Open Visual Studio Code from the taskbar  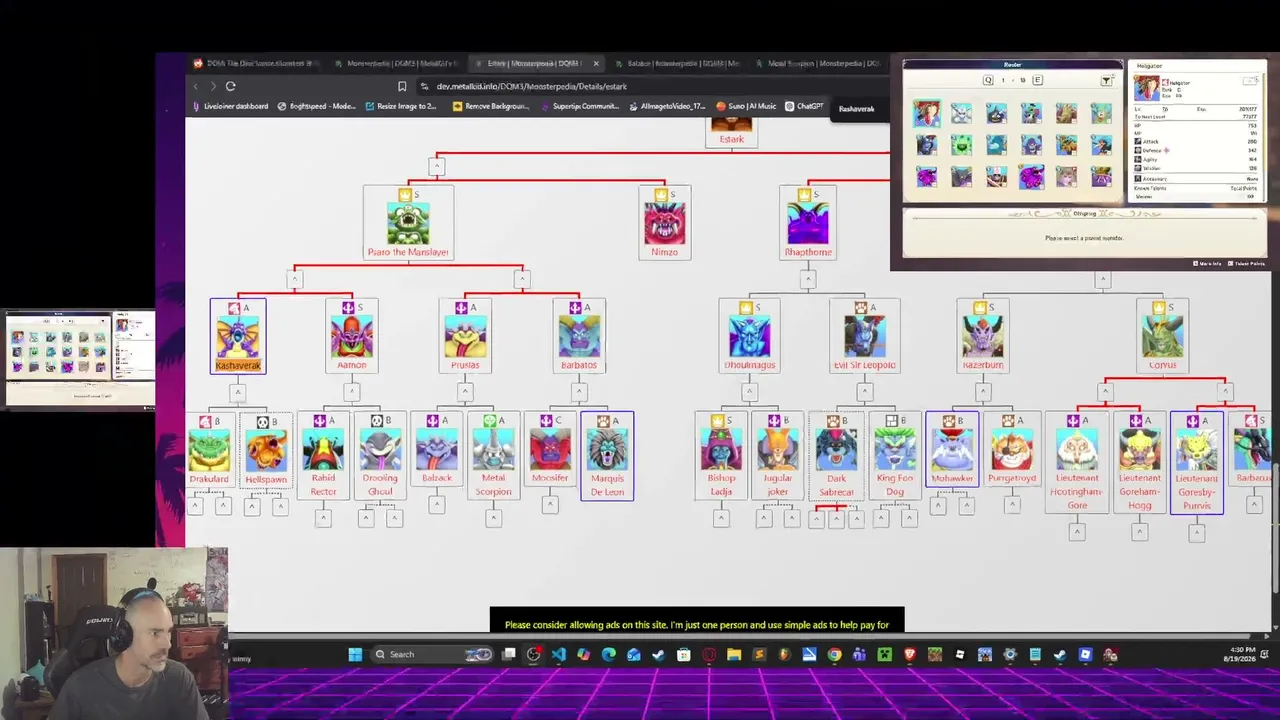(x=558, y=655)
